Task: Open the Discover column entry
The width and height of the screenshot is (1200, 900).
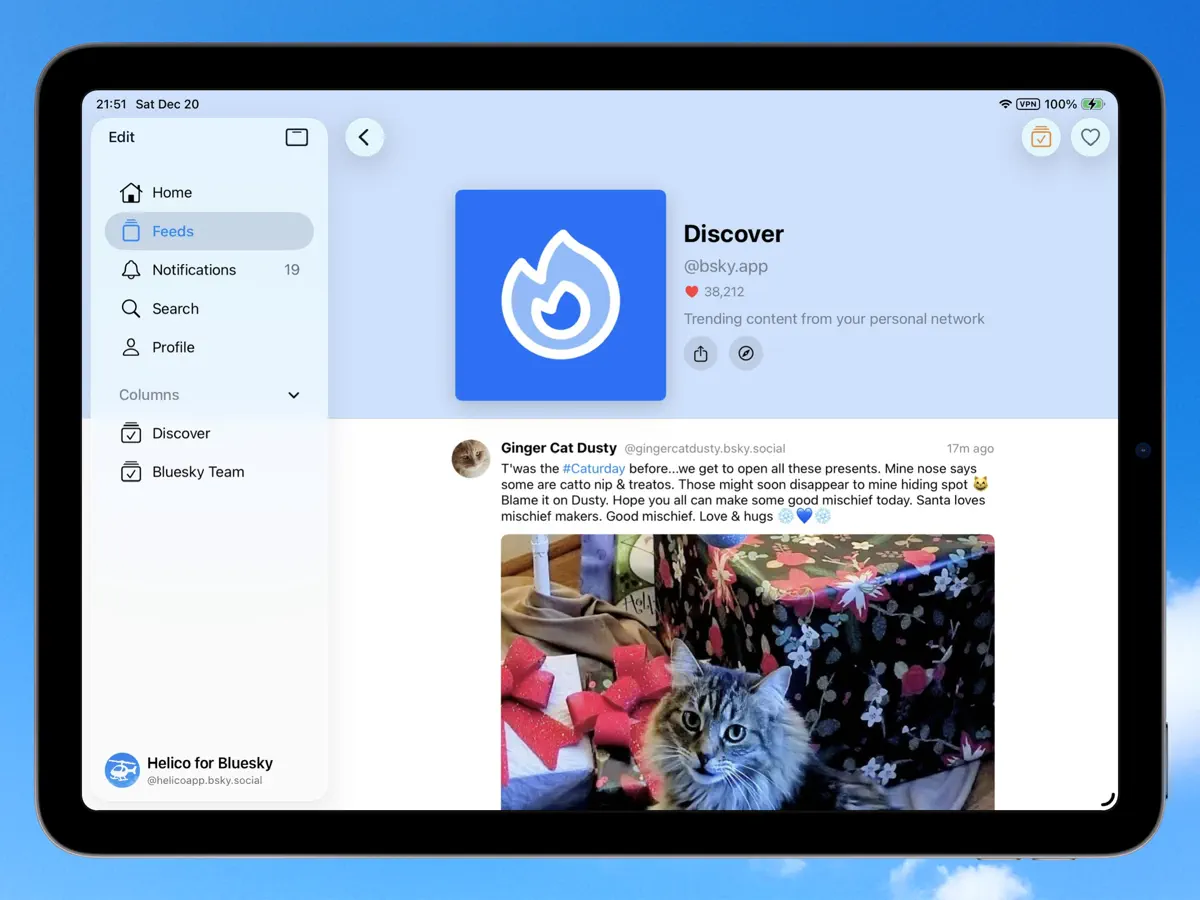Action: [209, 433]
